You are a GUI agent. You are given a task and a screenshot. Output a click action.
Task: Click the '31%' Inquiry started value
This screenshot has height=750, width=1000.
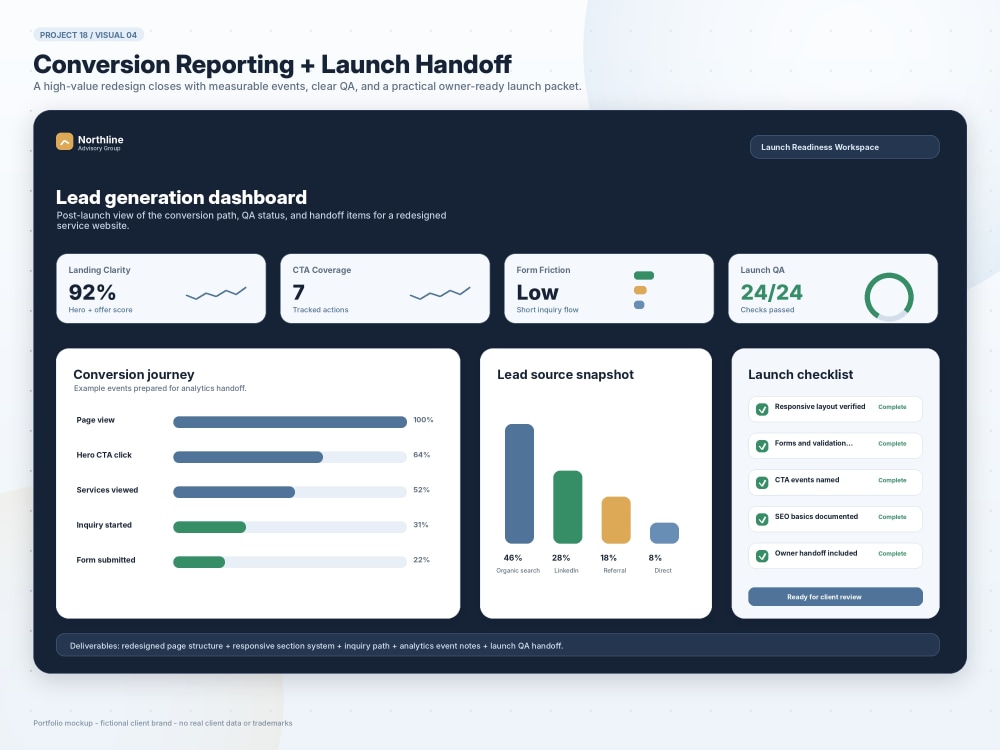coord(421,525)
